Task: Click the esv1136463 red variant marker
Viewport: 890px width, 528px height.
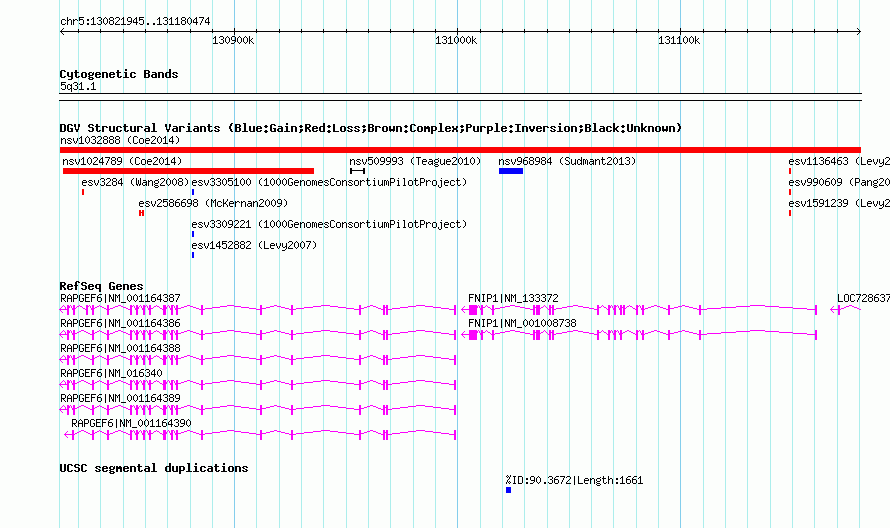Action: pos(790,171)
